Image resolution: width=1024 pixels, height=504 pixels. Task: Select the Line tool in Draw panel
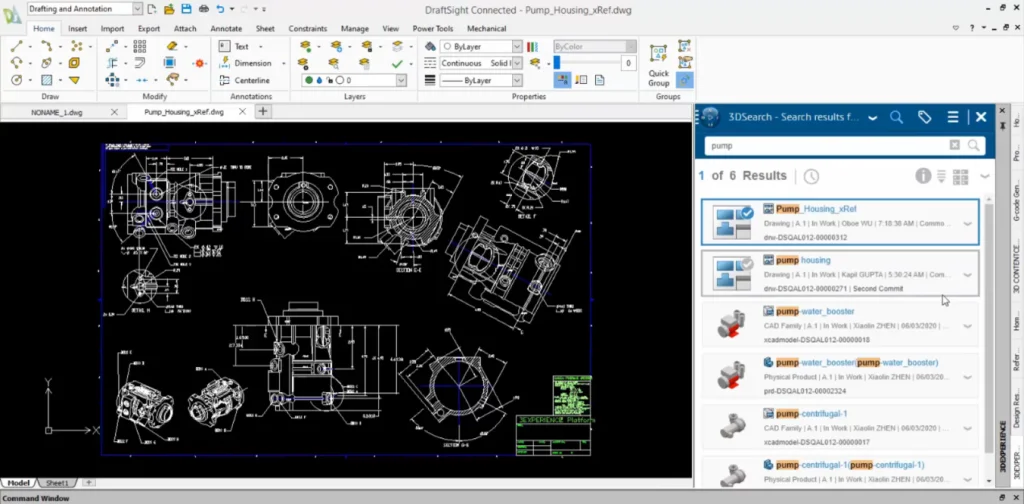click(18, 46)
